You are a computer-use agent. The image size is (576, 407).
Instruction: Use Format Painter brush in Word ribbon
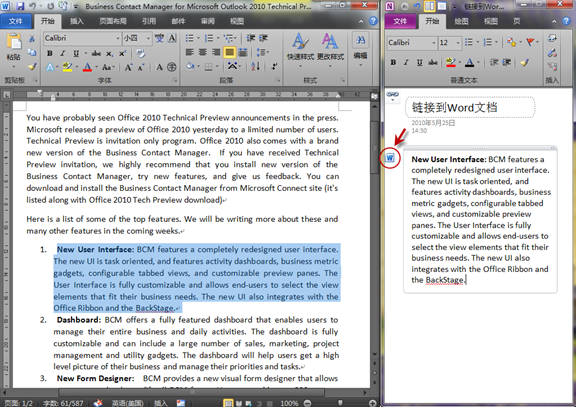coord(32,66)
